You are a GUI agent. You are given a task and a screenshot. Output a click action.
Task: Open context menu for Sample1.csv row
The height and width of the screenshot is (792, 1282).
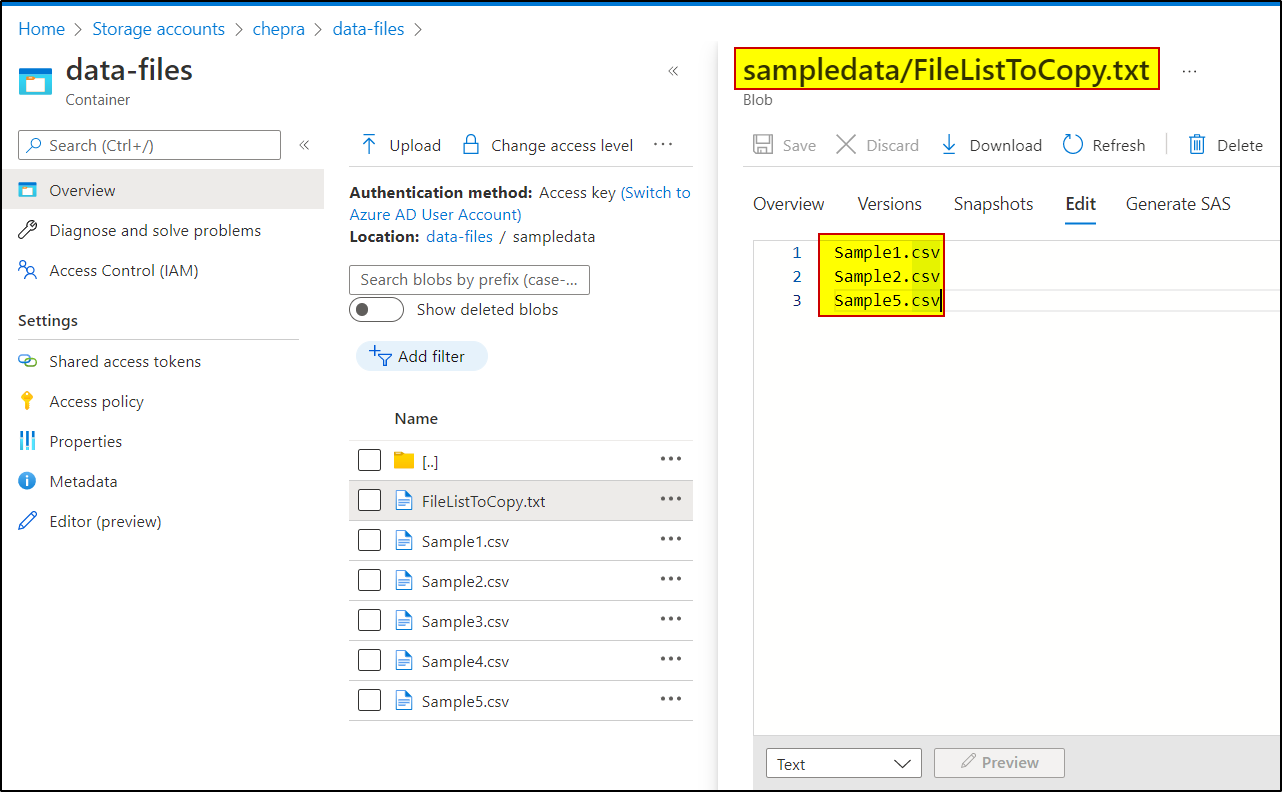point(670,539)
